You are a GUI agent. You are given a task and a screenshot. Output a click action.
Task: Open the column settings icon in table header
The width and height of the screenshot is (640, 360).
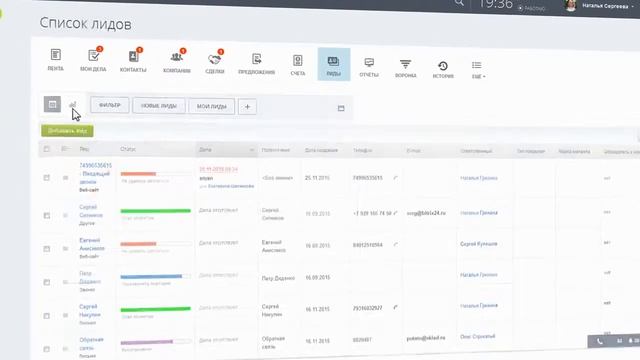pyautogui.click(x=65, y=149)
